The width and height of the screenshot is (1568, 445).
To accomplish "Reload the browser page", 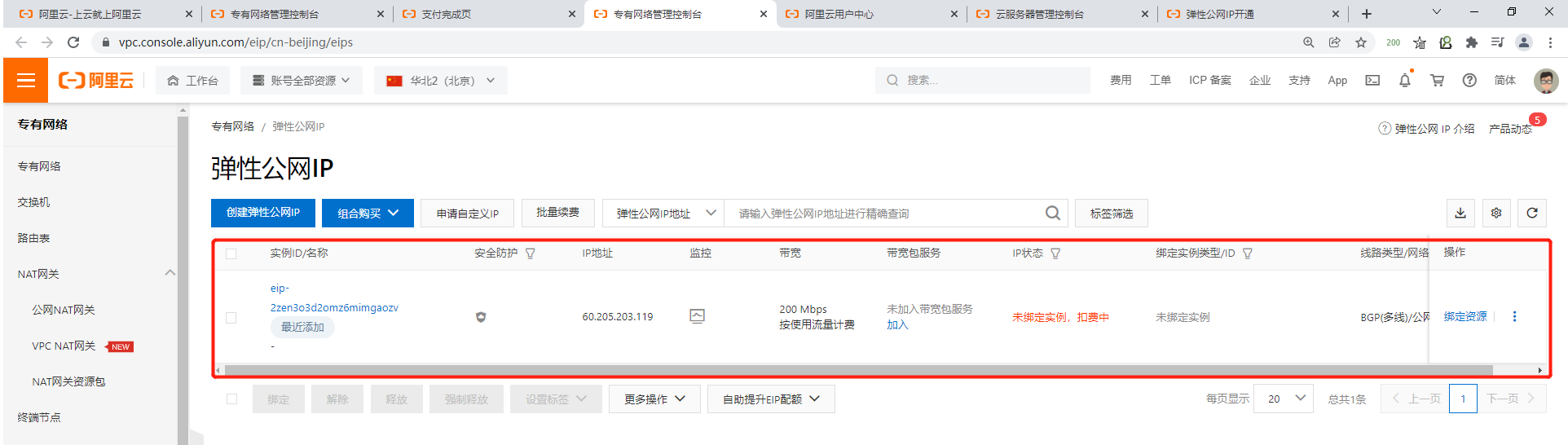I will (x=73, y=42).
